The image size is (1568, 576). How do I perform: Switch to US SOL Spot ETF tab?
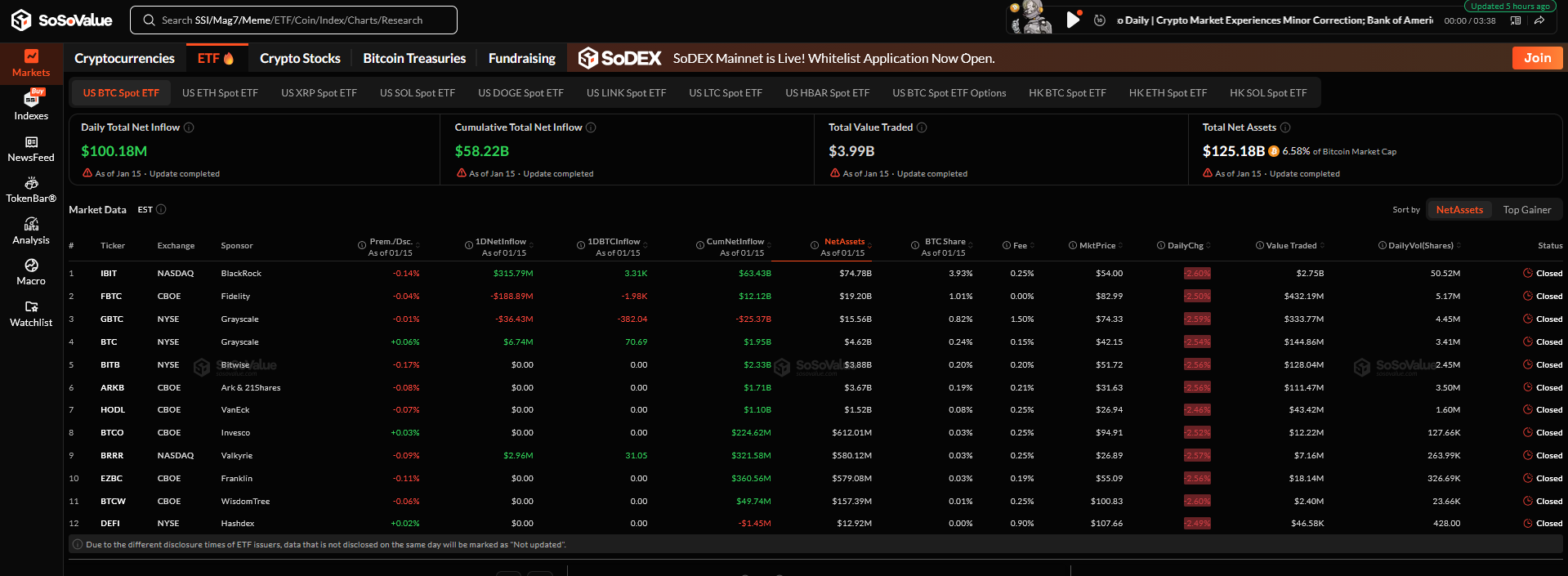click(417, 93)
